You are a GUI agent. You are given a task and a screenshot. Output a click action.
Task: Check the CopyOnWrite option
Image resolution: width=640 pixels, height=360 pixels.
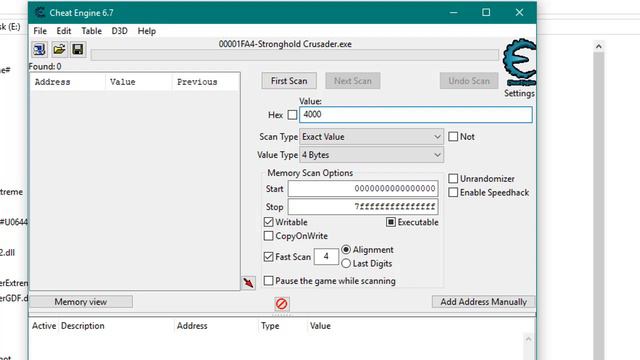coord(269,236)
